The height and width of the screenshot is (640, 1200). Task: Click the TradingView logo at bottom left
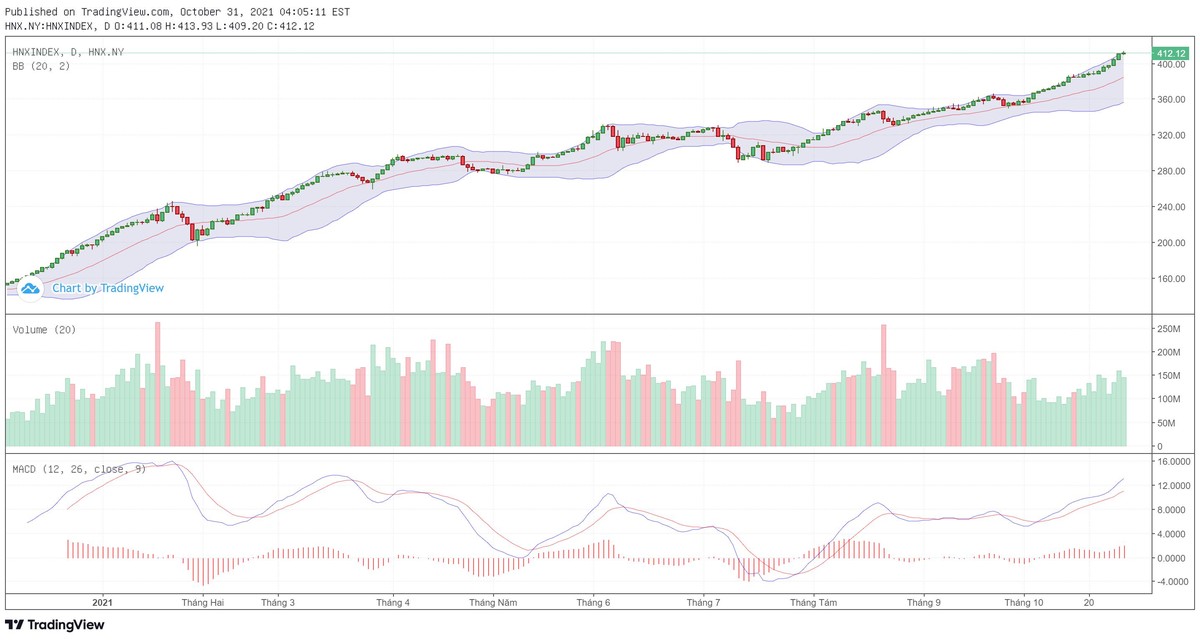(54, 625)
